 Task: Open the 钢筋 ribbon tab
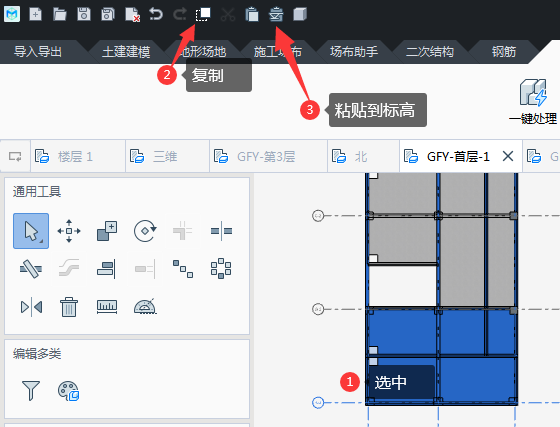504,52
